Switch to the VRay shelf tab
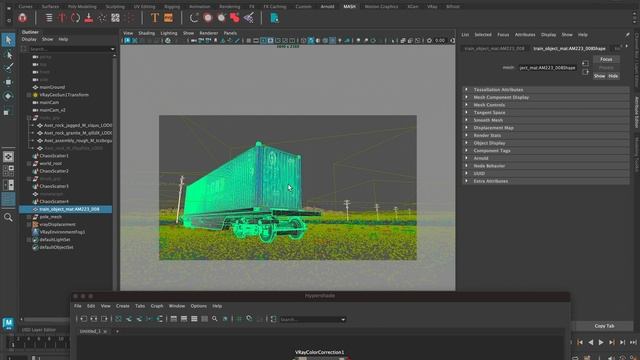 pyautogui.click(x=432, y=7)
